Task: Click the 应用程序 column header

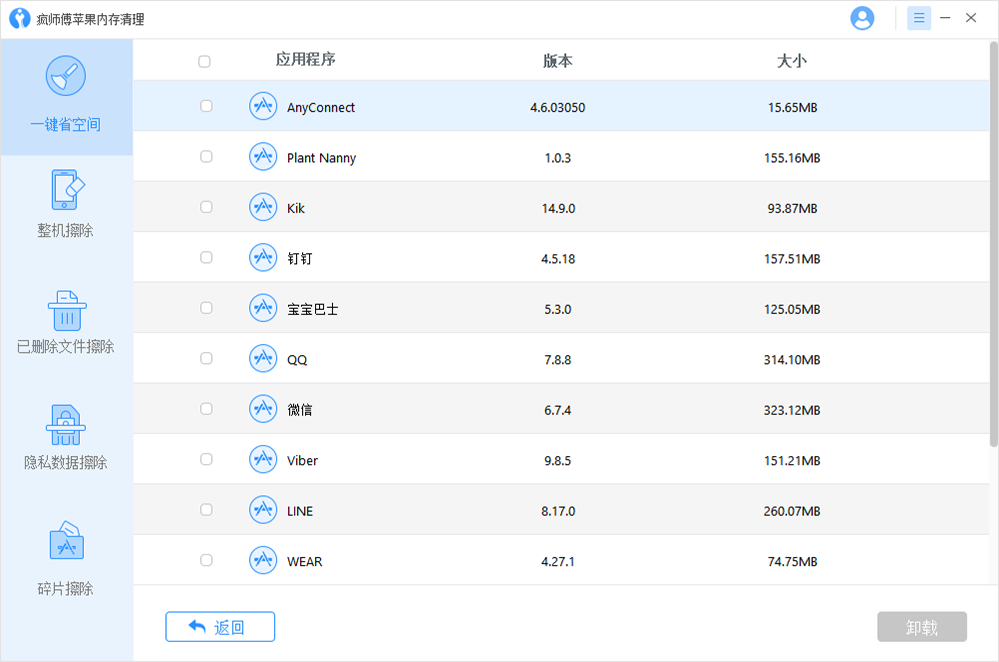Action: point(306,59)
